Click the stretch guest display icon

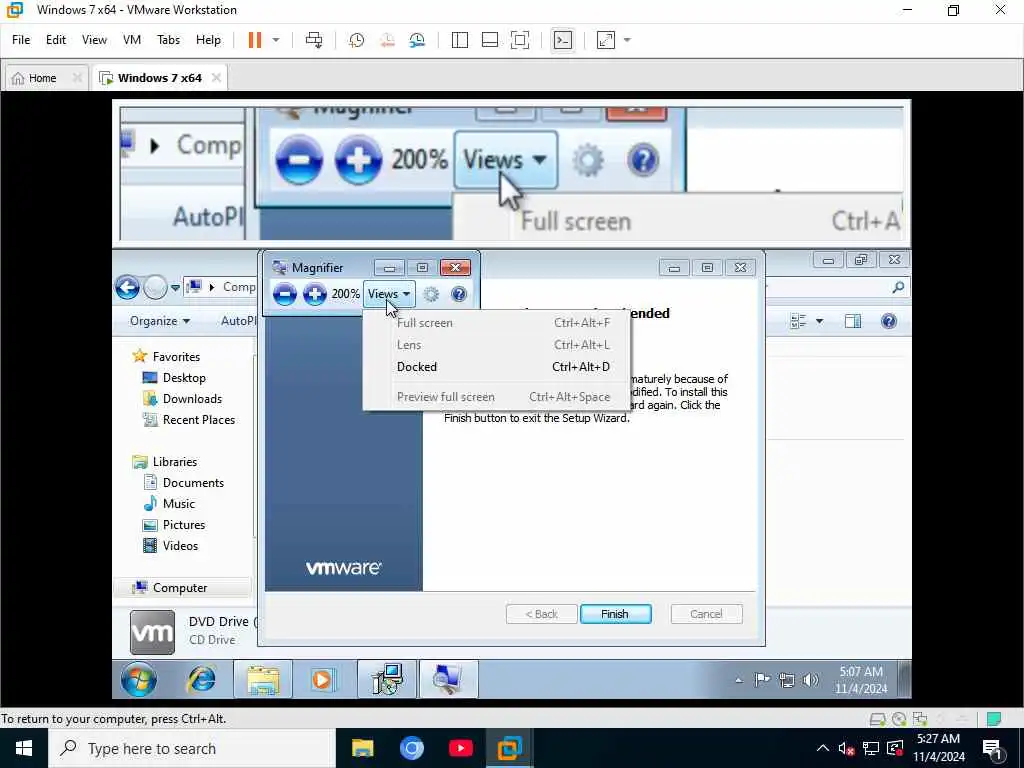[606, 40]
